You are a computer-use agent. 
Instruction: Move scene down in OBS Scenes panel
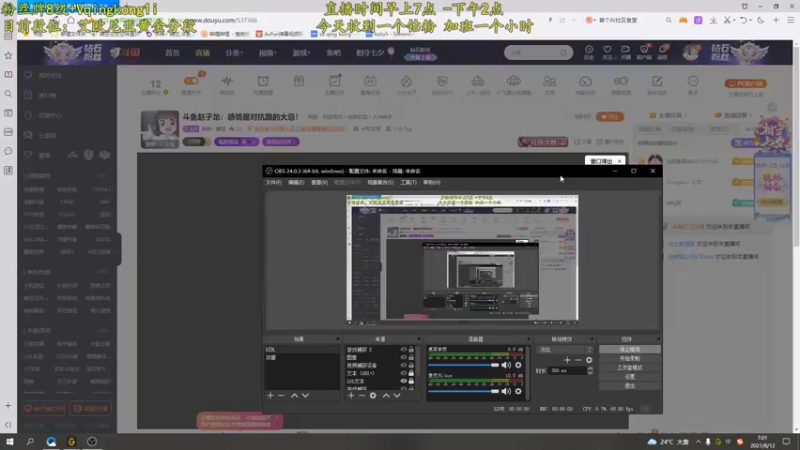[305, 395]
